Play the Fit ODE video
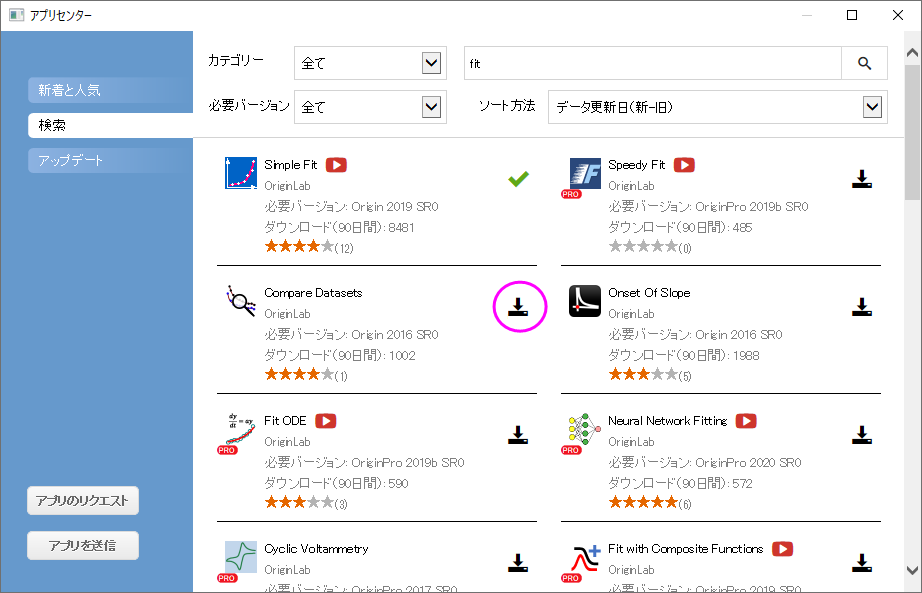This screenshot has width=922, height=593. pyautogui.click(x=326, y=421)
